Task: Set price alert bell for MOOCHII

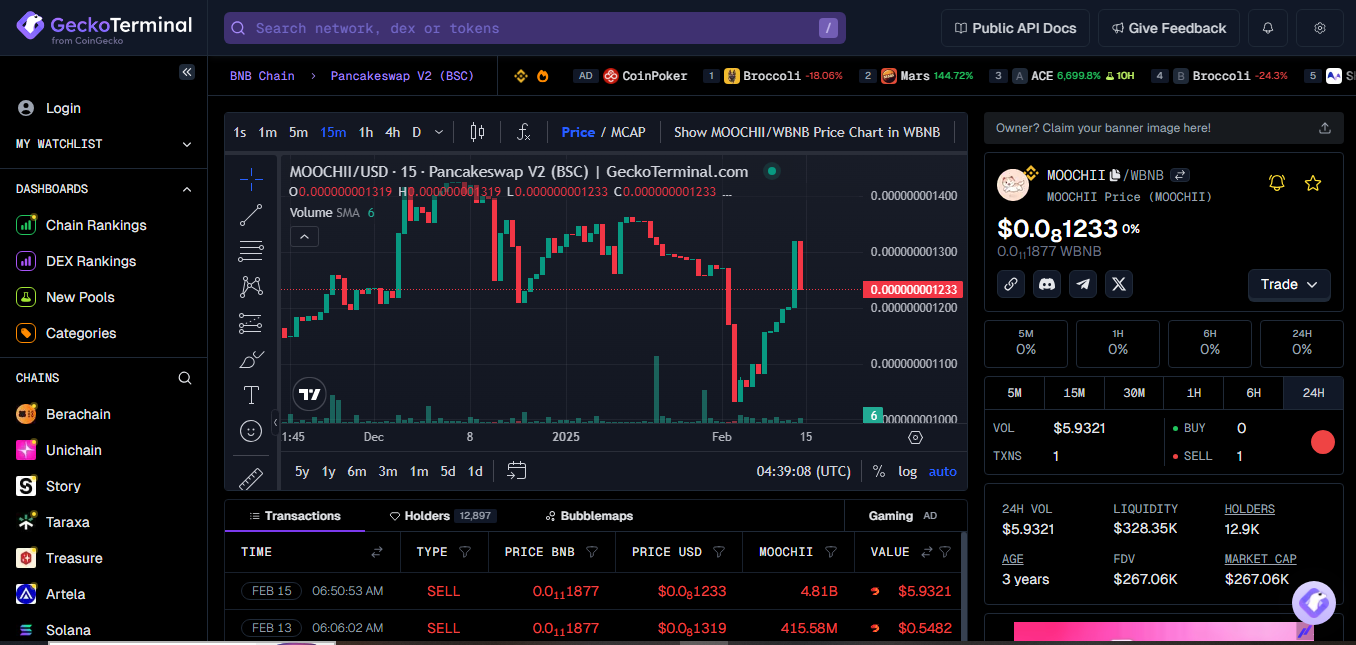Action: tap(1277, 183)
